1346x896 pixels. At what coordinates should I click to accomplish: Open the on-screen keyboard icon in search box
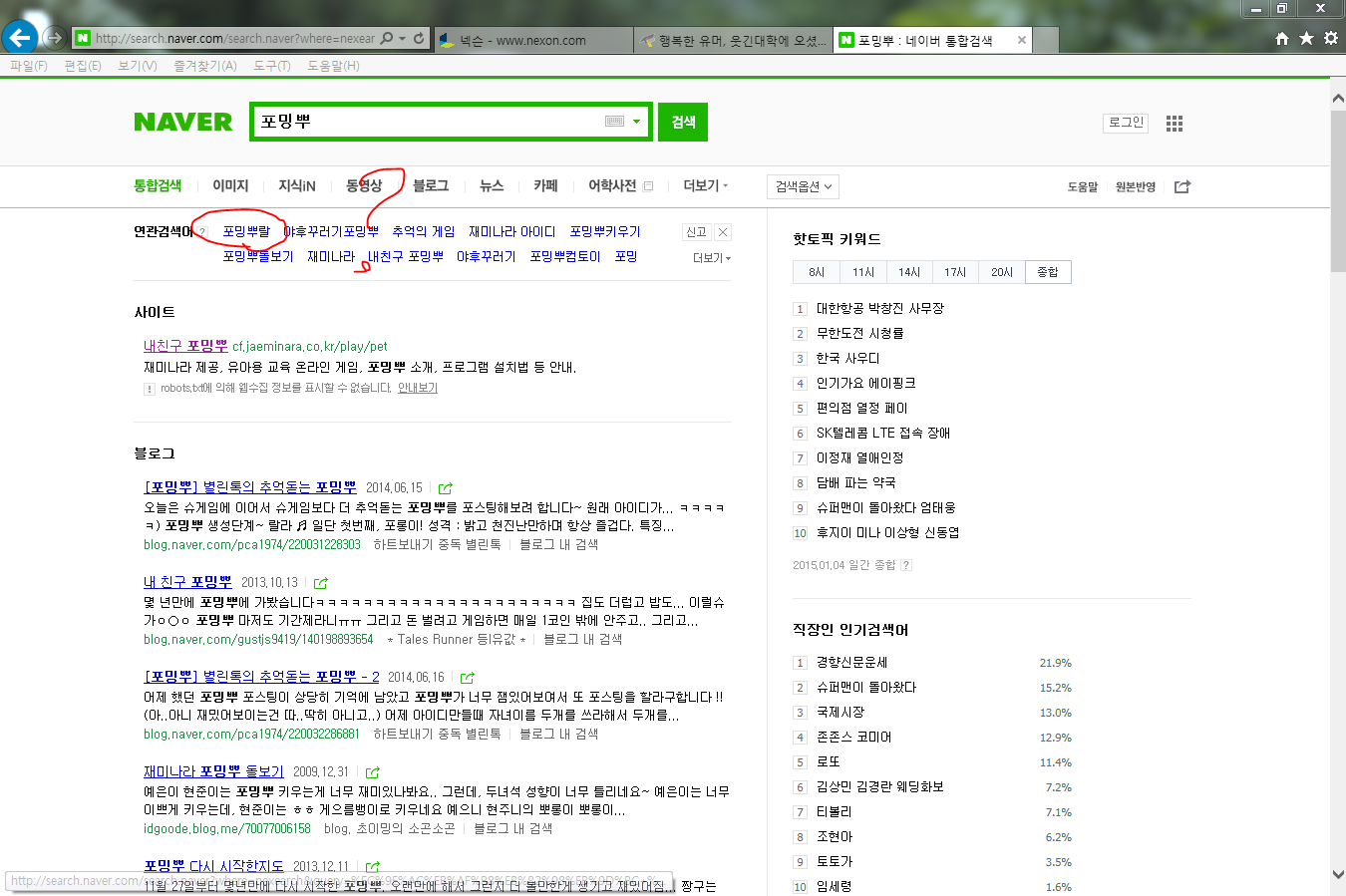click(x=614, y=122)
